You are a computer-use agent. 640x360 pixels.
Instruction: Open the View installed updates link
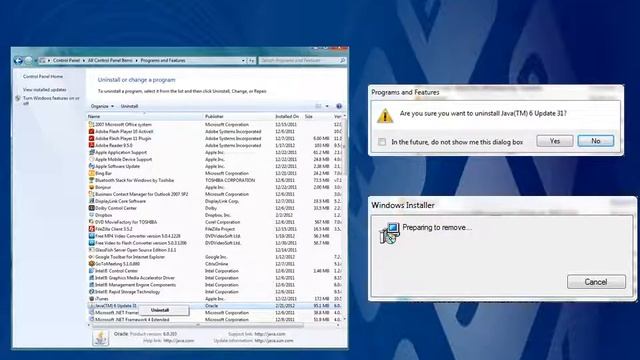[x=44, y=89]
